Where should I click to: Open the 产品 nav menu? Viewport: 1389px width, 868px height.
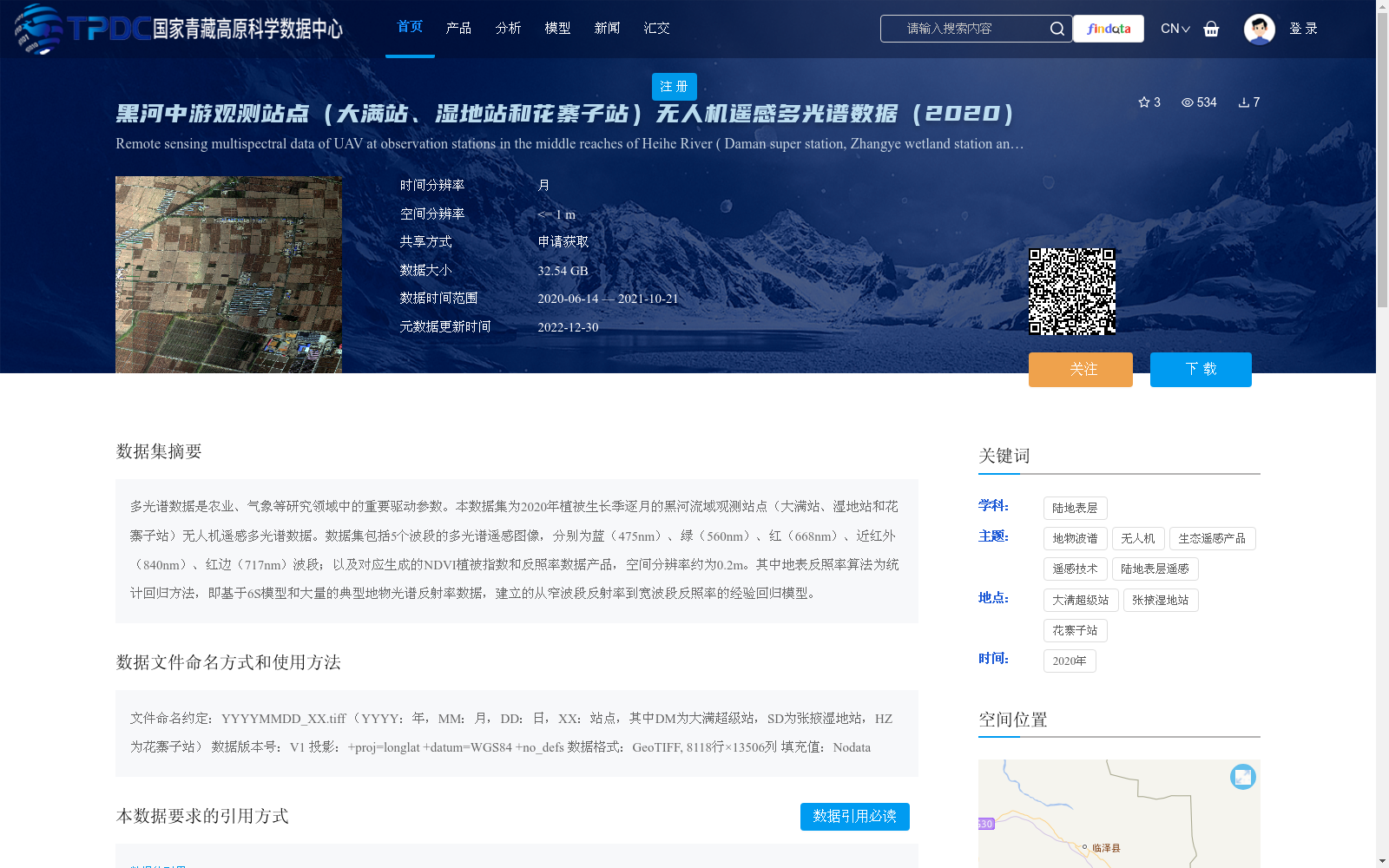click(x=458, y=29)
